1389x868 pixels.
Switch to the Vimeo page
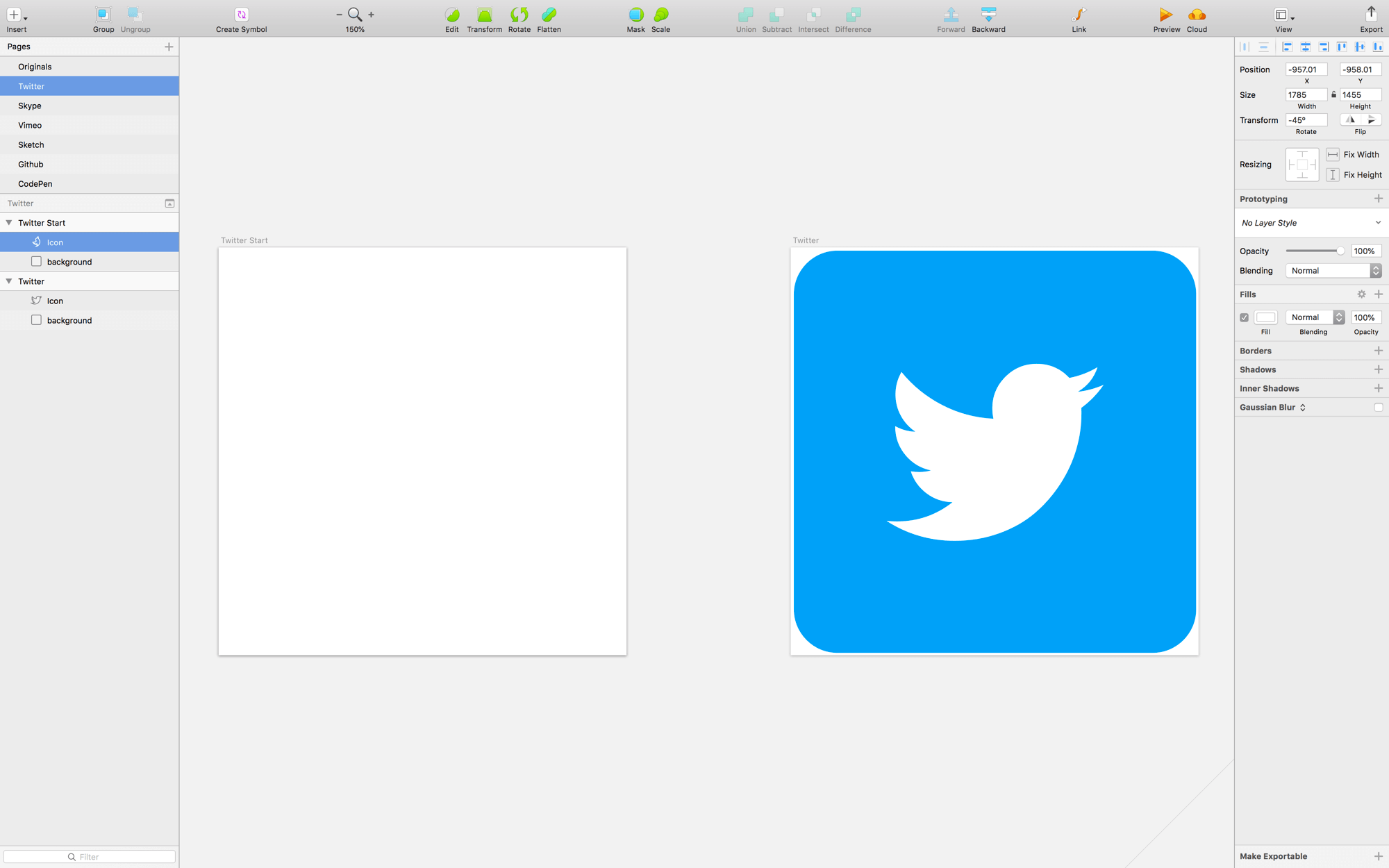coord(89,125)
